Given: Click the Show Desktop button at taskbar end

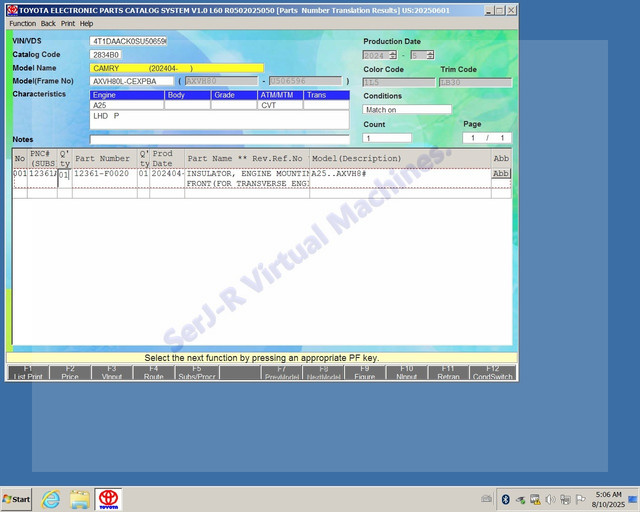Looking at the screenshot, I should coord(634,499).
